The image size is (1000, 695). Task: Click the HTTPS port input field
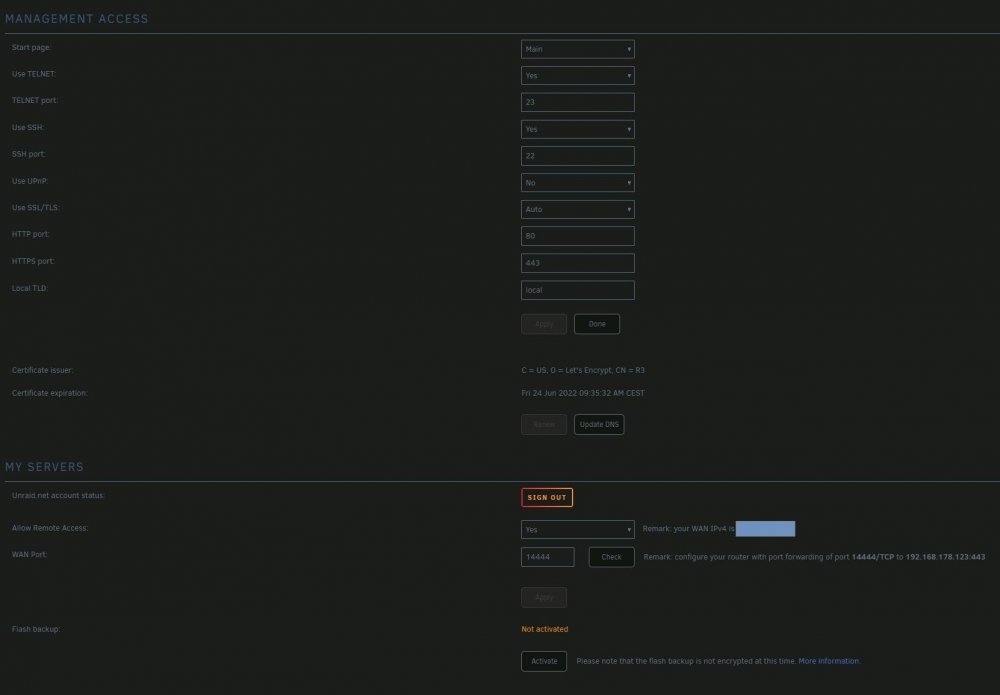(x=578, y=263)
